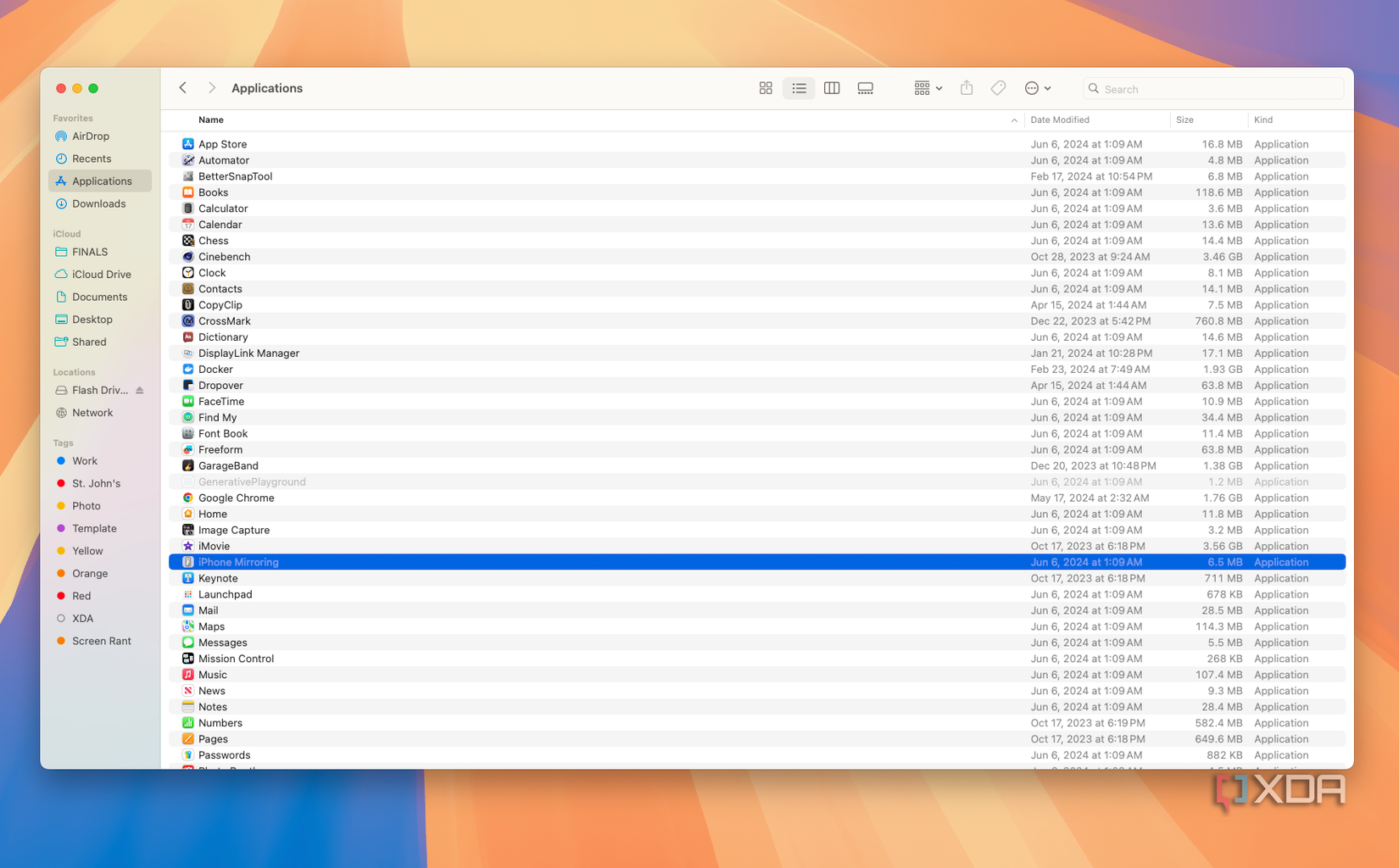Open the Group By dropdown
This screenshot has height=868, width=1399.
(x=928, y=88)
